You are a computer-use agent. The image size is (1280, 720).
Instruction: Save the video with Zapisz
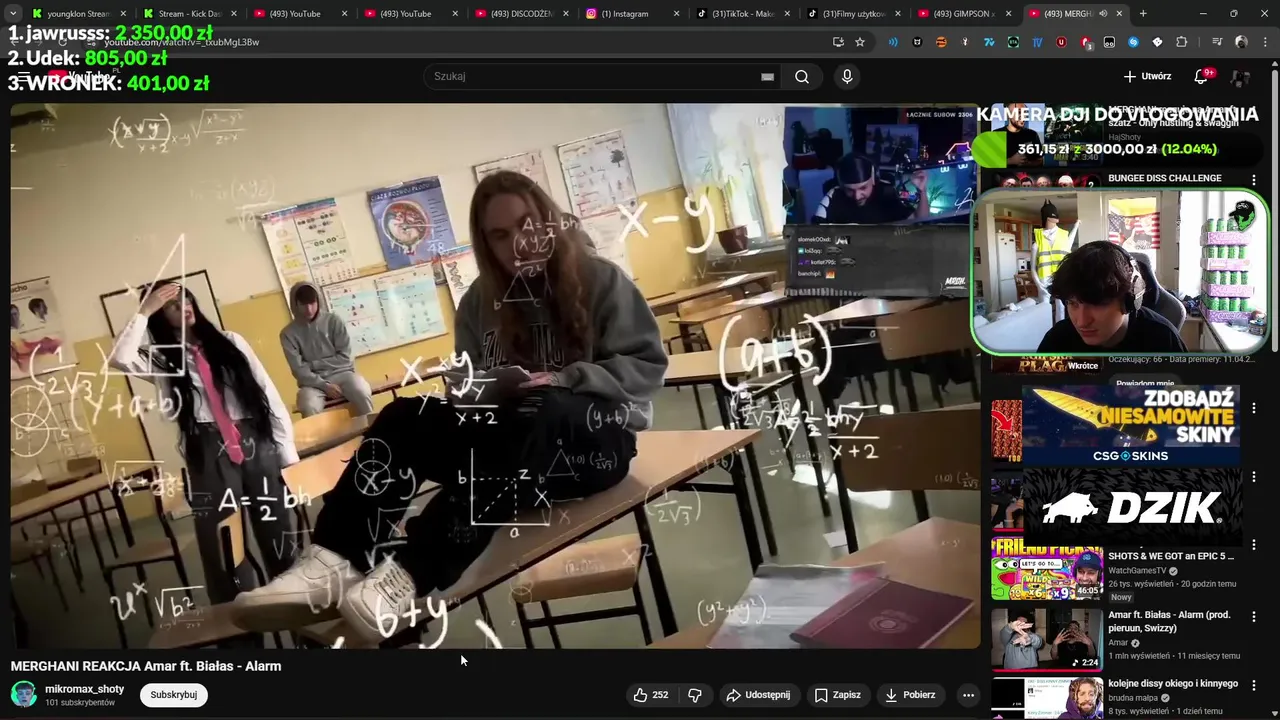[x=837, y=695]
